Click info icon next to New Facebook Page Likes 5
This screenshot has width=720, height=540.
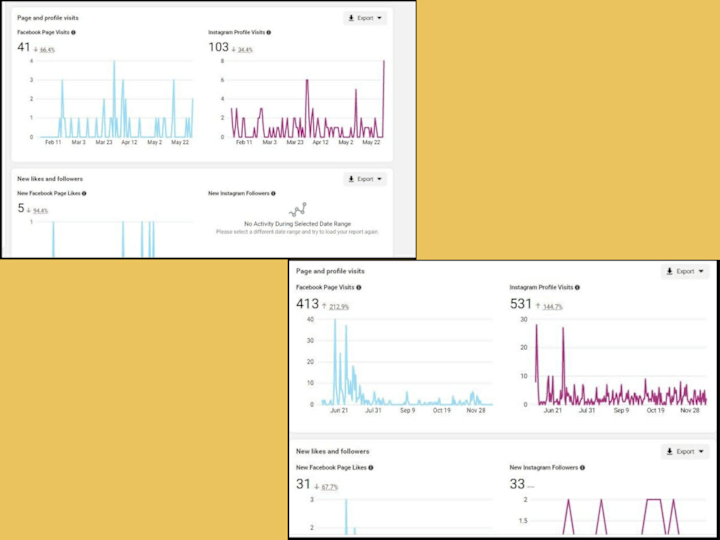pos(84,194)
